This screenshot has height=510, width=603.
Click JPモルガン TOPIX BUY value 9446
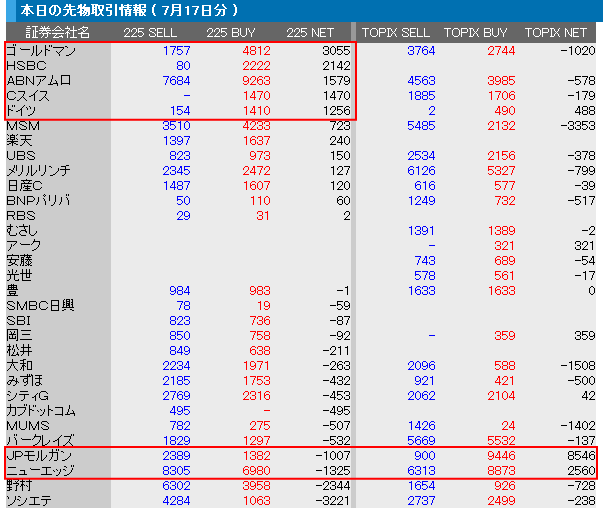[501, 455]
